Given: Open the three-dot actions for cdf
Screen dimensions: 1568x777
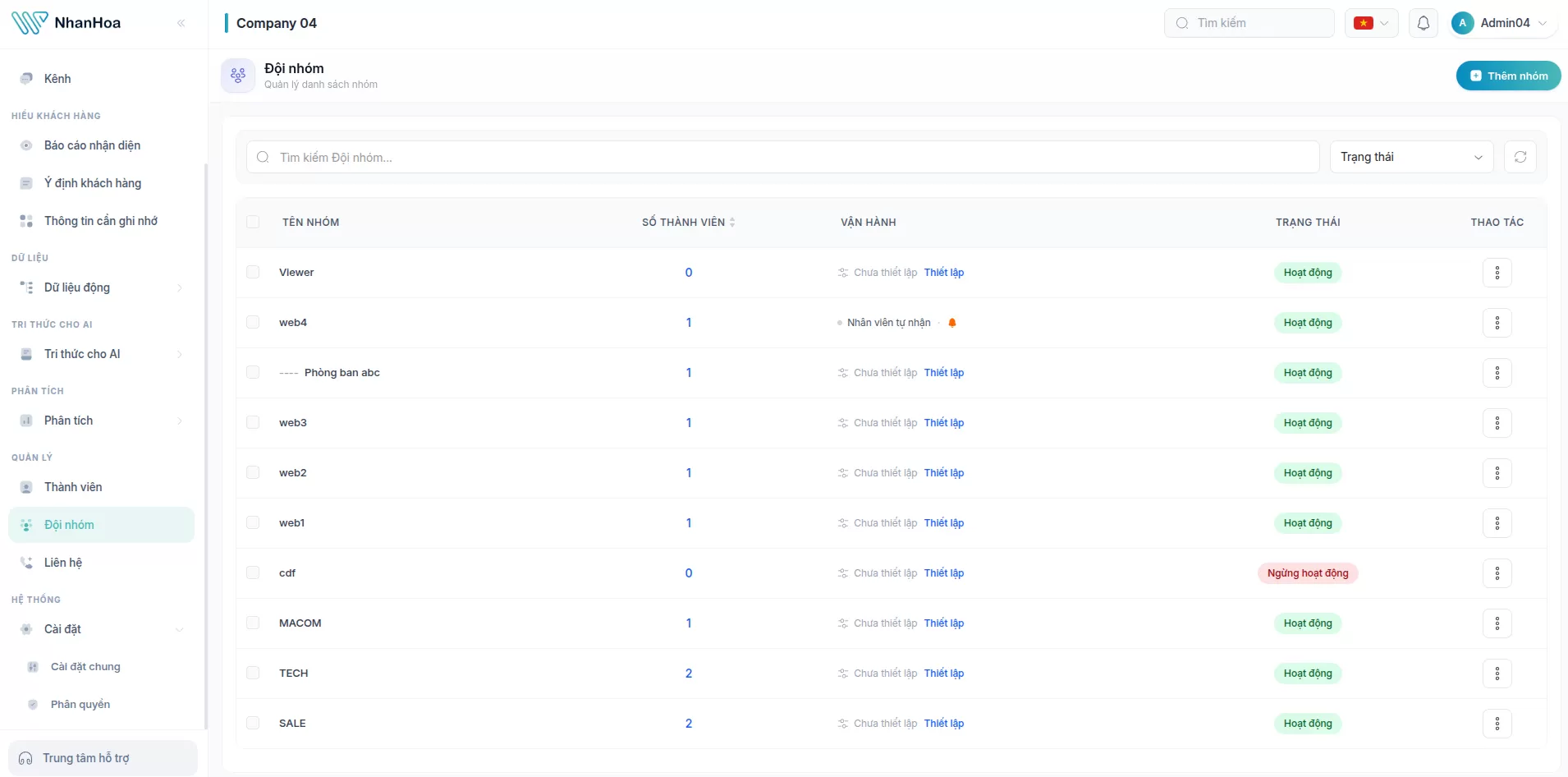Looking at the screenshot, I should pos(1497,573).
